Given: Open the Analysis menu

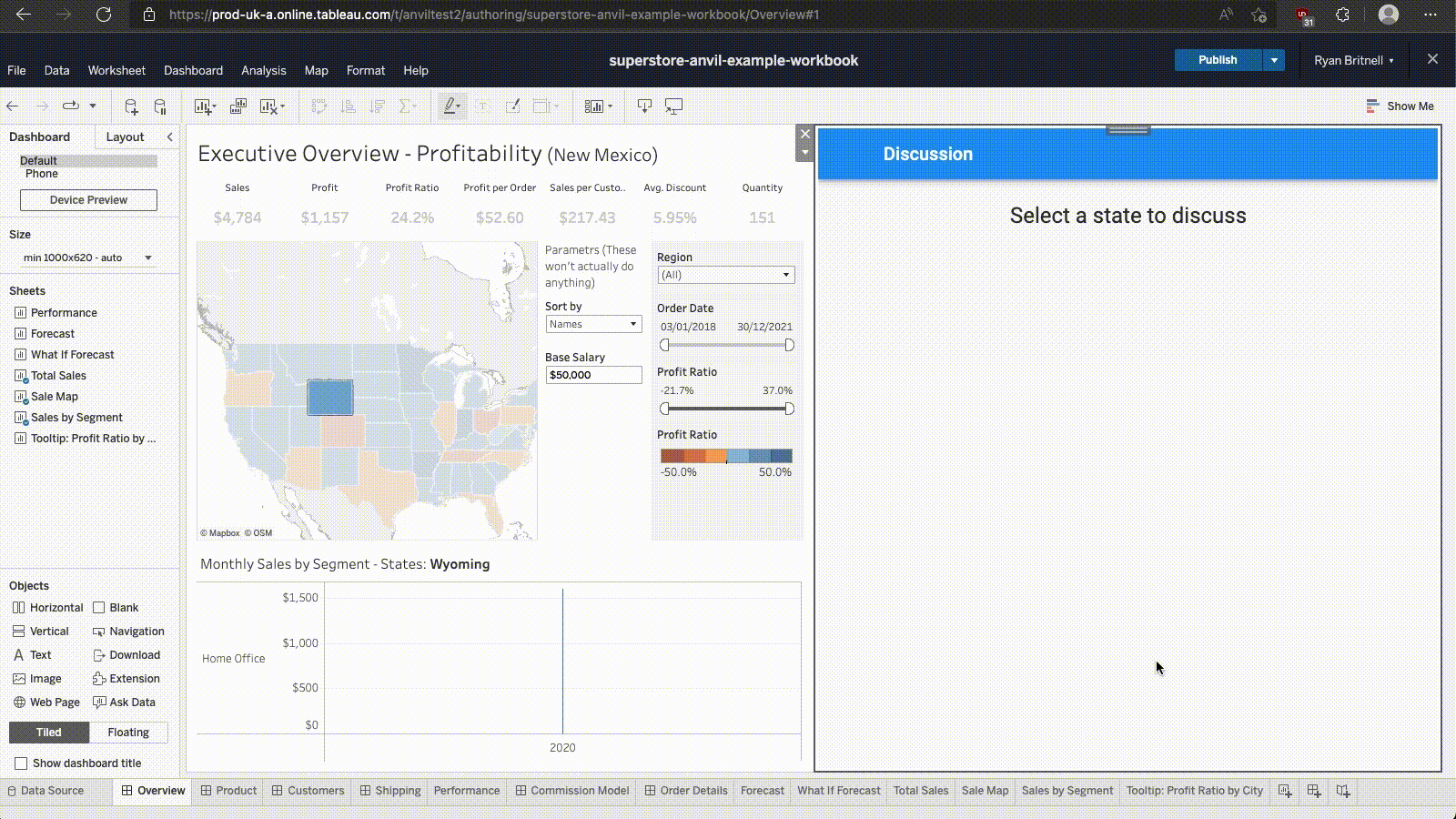Looking at the screenshot, I should (x=263, y=70).
